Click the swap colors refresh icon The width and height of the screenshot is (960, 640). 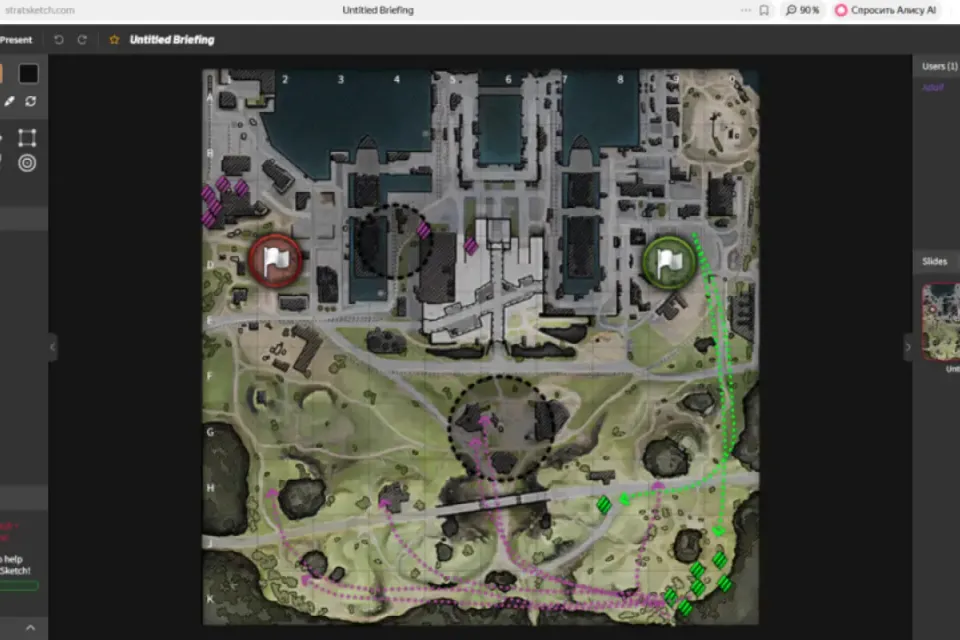[31, 101]
